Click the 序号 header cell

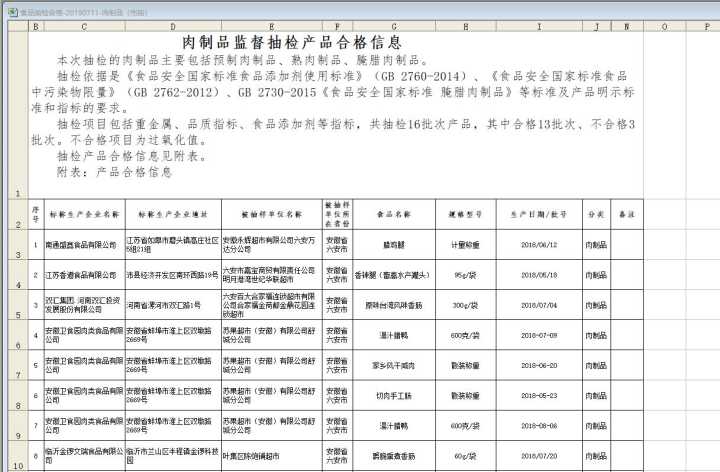point(36,214)
